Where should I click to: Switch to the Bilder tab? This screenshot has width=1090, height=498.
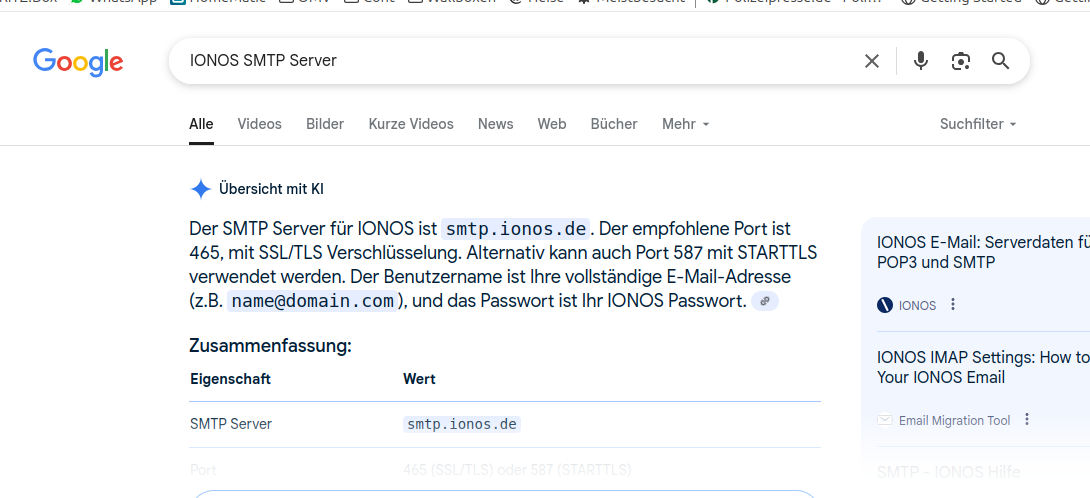(x=325, y=124)
